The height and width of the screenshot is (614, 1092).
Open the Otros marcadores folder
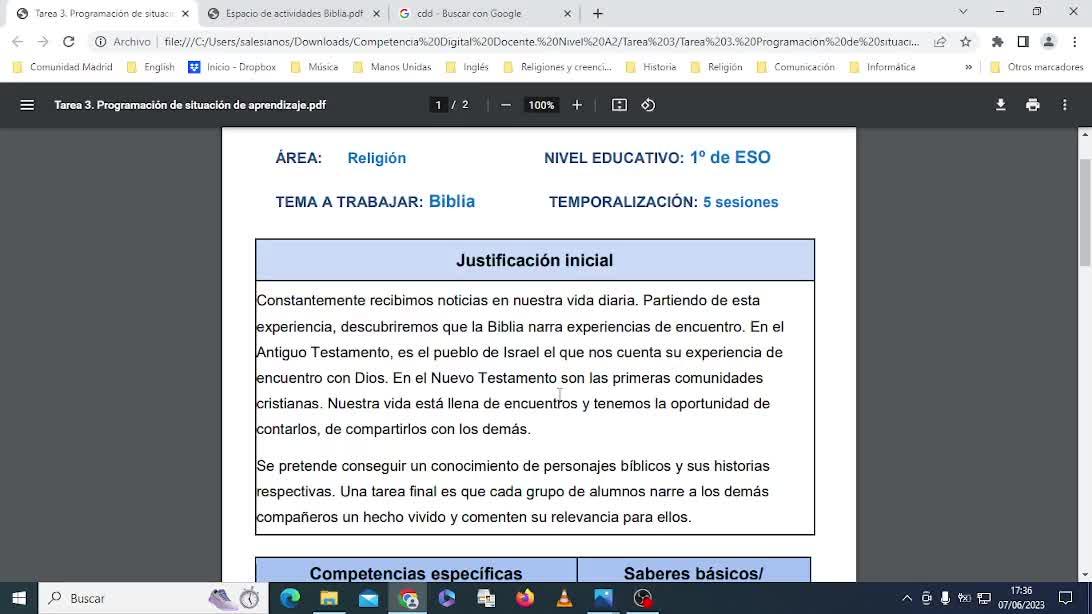(x=1037, y=67)
